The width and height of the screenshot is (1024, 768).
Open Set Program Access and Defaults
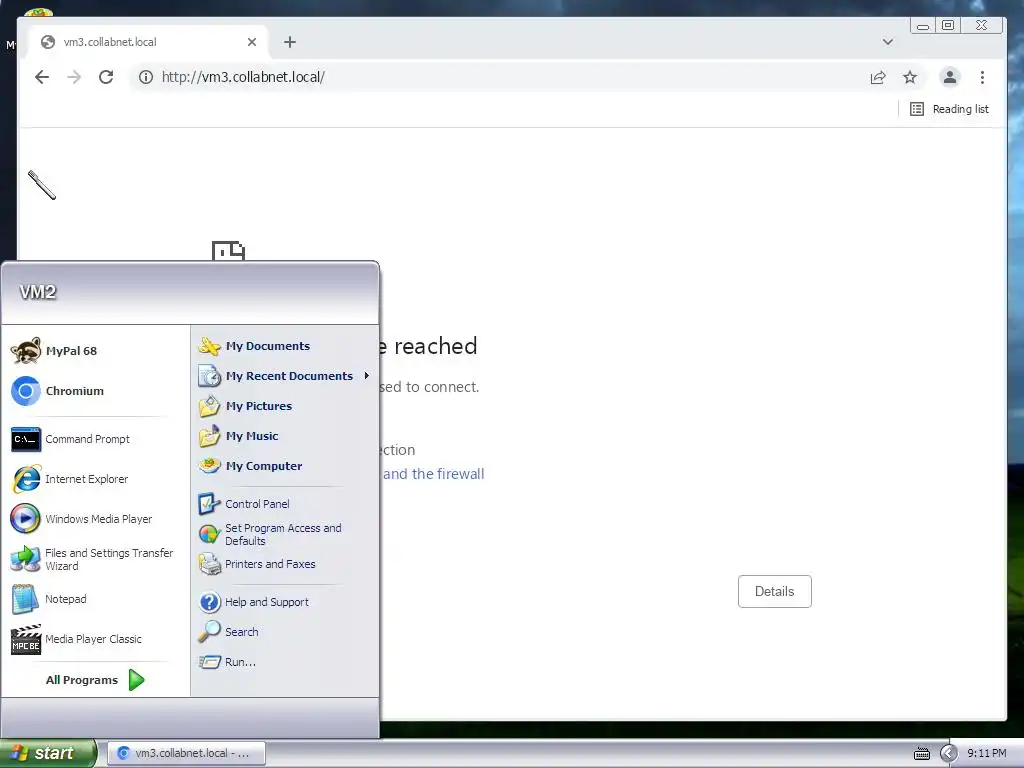[285, 534]
